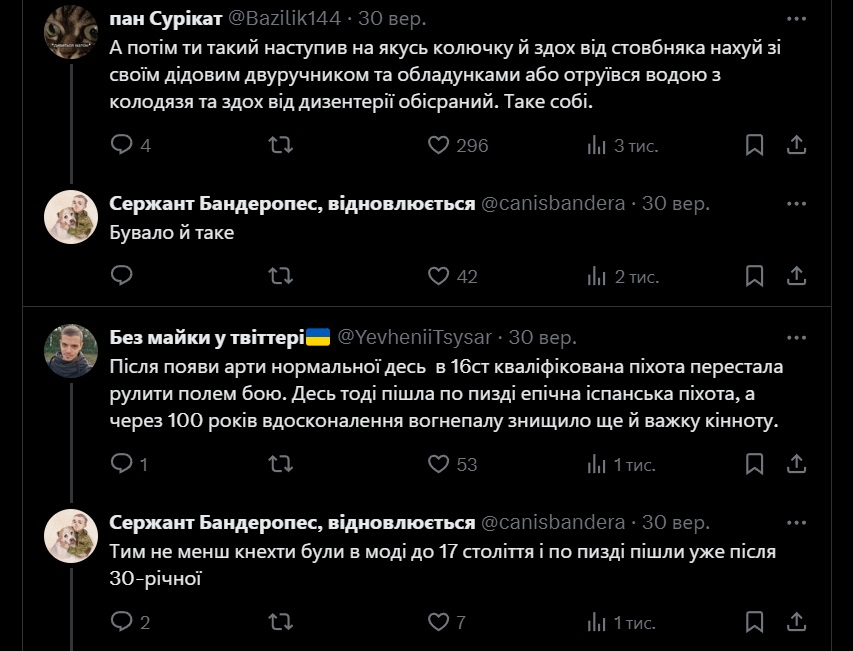Viewport: 853px width, 651px height.
Task: Retweet the post by пан Сурікат
Action: click(x=281, y=145)
